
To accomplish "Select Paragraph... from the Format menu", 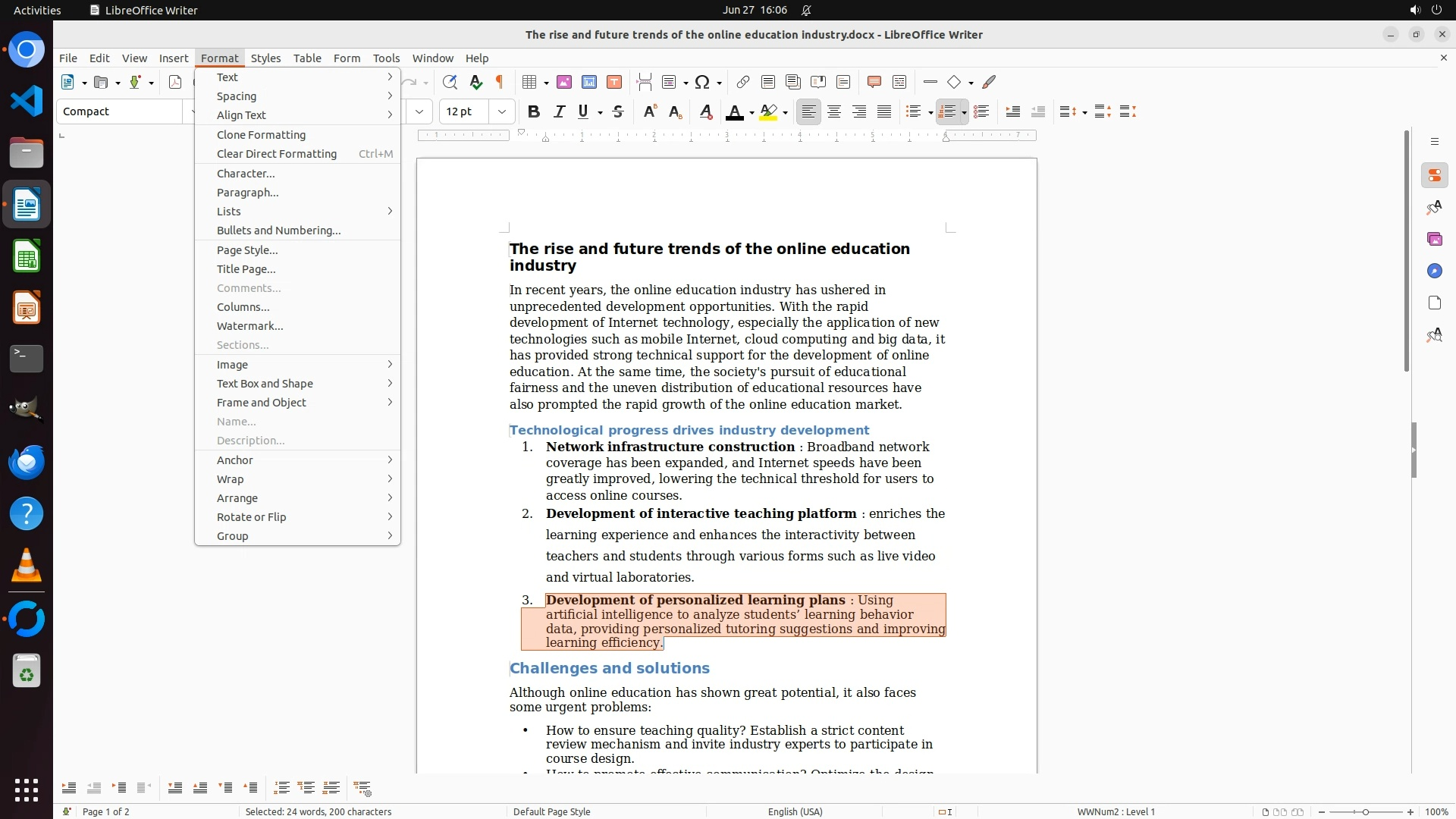I will [248, 193].
